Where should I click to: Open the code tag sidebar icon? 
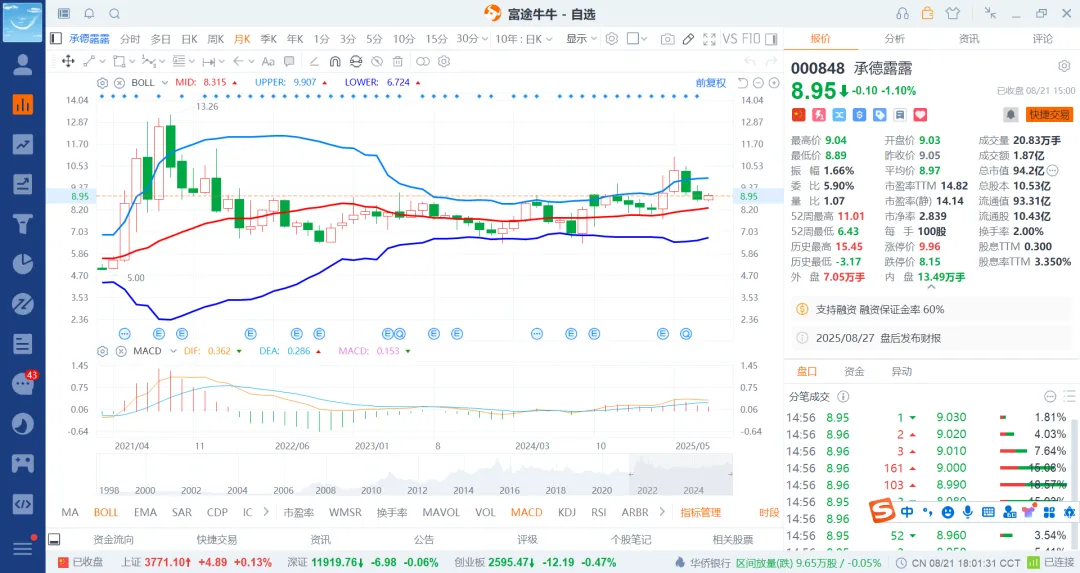[23, 504]
